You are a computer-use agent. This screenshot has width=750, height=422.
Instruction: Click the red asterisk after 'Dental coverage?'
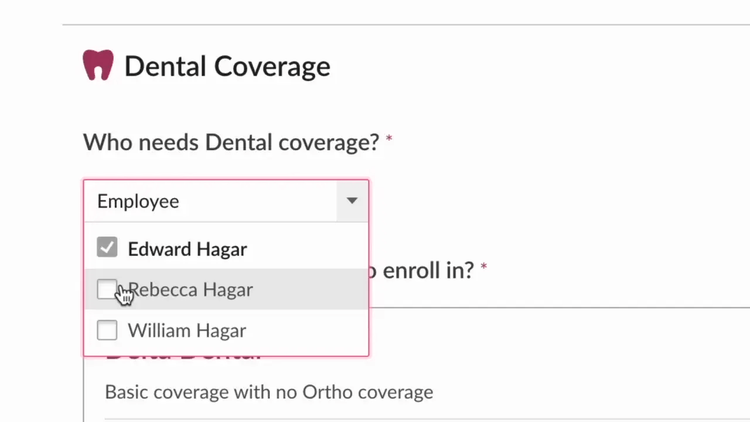[389, 139]
